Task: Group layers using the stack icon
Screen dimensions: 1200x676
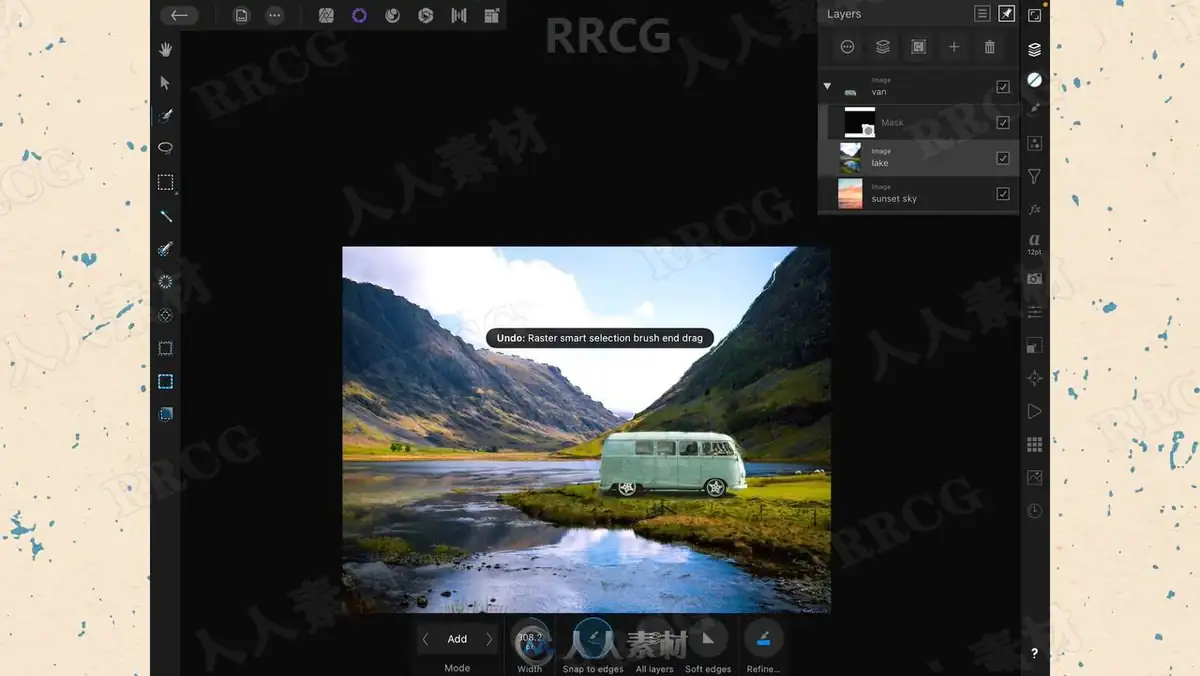Action: pyautogui.click(x=883, y=47)
